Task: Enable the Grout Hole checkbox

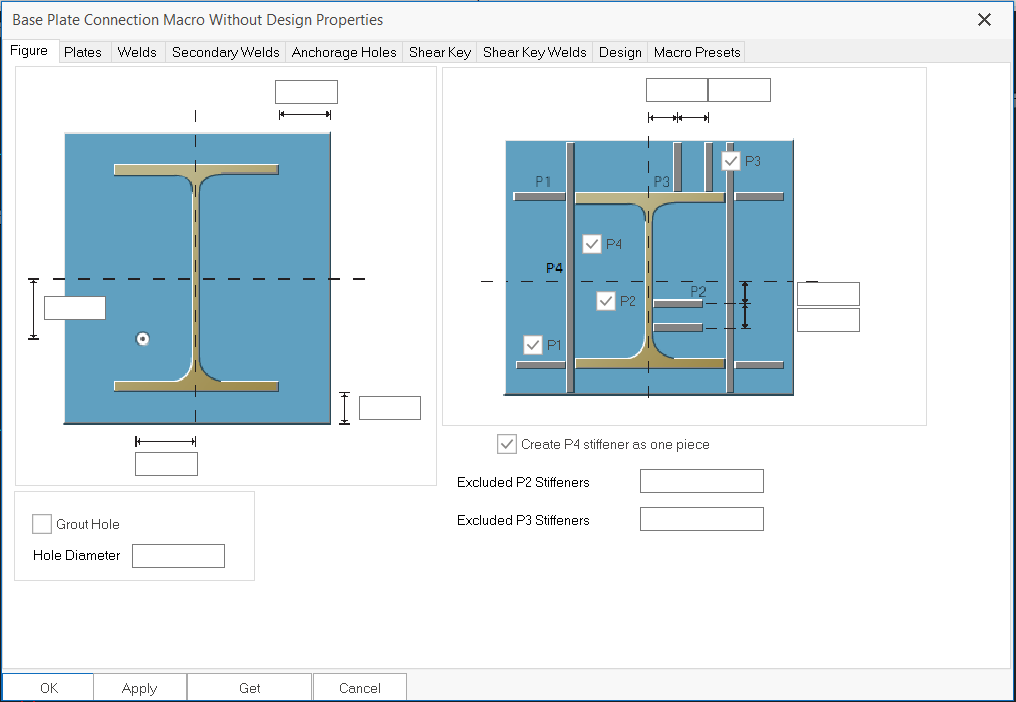Action: click(42, 524)
